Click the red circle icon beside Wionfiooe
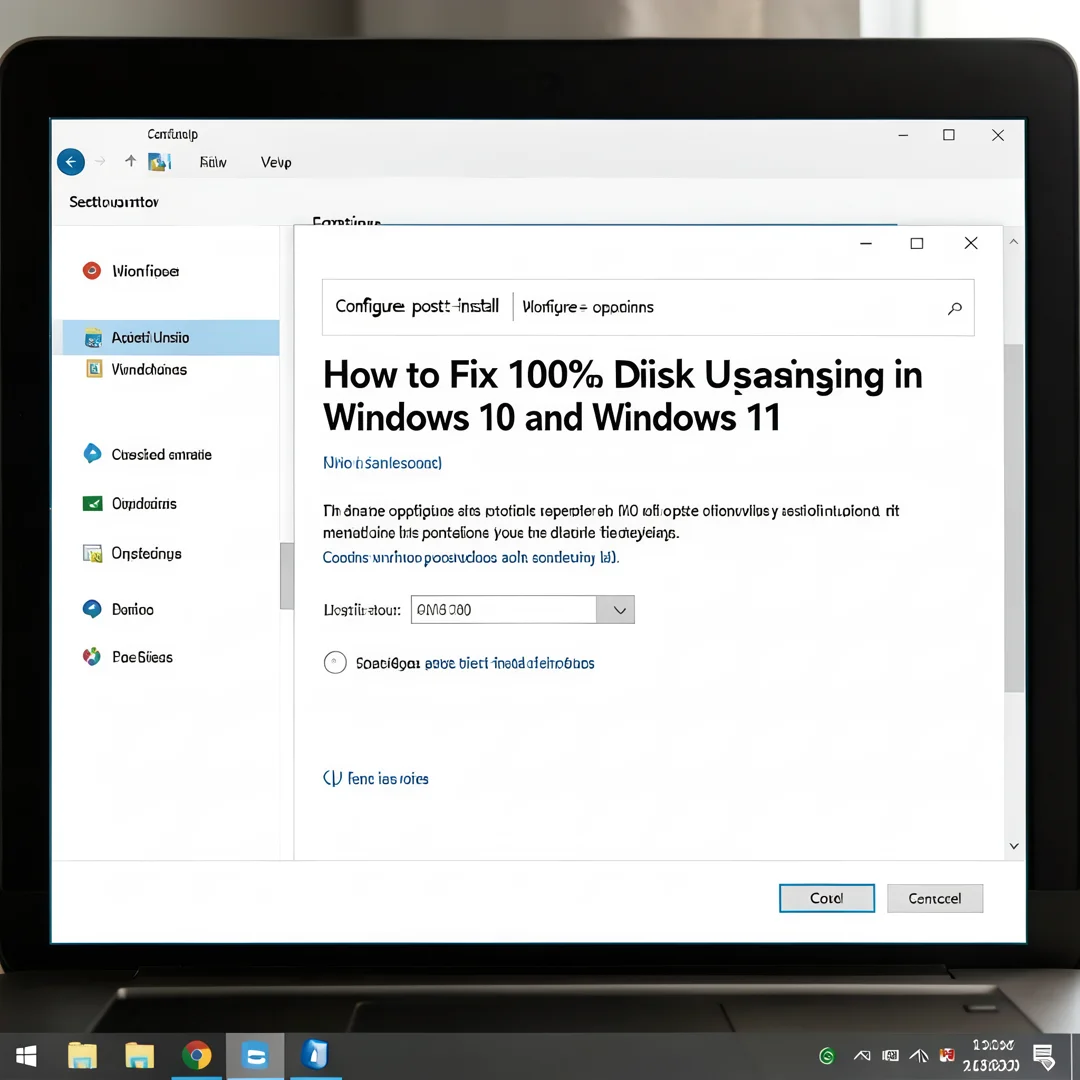The image size is (1080, 1080). click(x=92, y=271)
